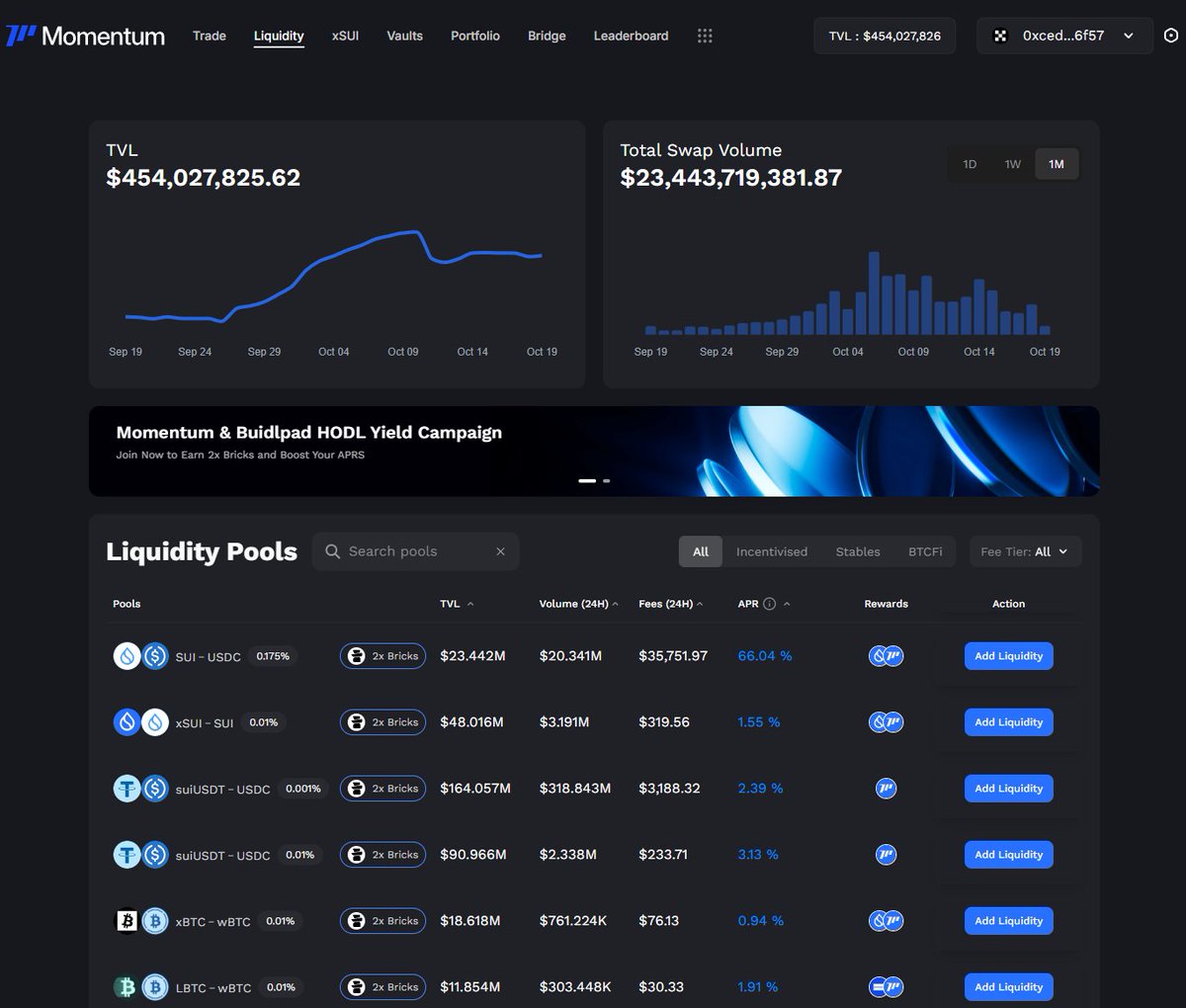1186x1008 pixels.
Task: Add Liquidity to SUI - USDC pool
Action: [x=1009, y=656]
